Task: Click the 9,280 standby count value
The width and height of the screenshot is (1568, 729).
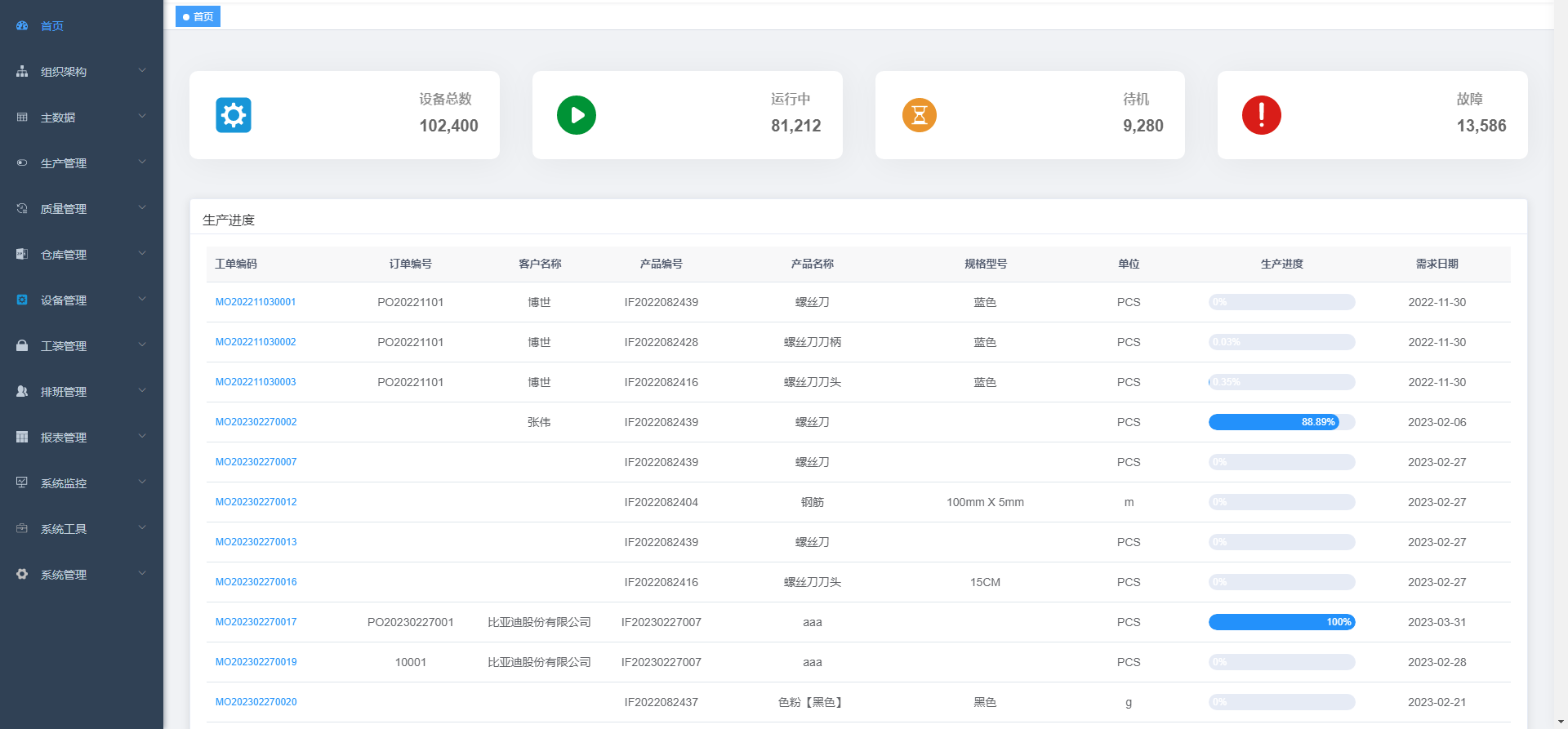Action: [x=1143, y=126]
